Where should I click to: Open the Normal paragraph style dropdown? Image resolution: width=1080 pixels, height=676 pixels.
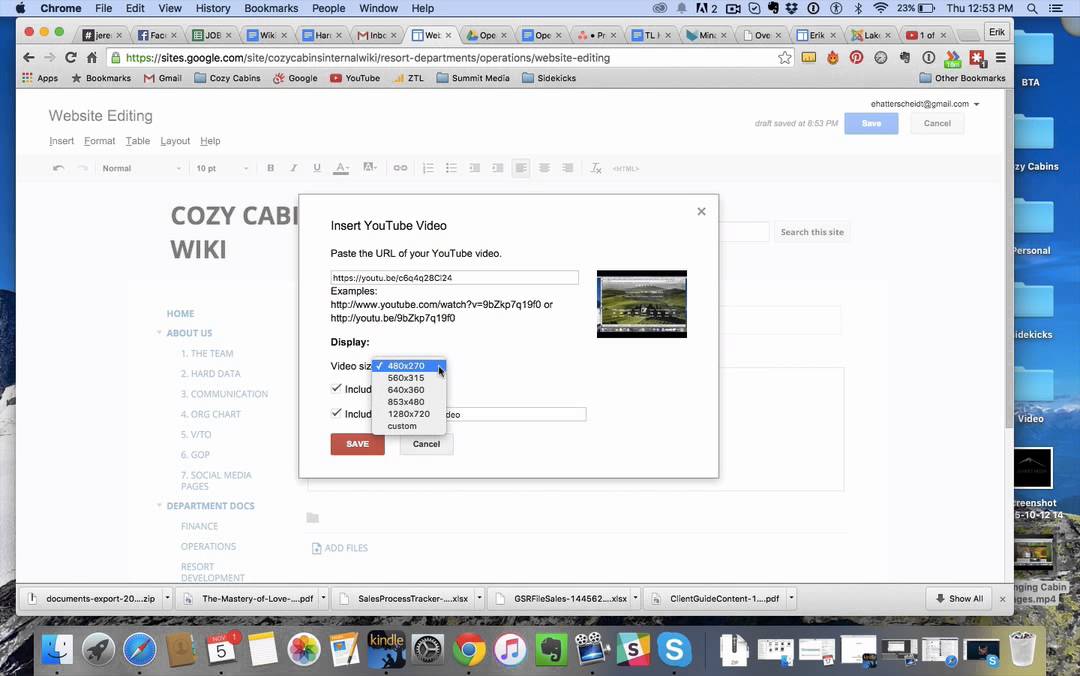point(141,168)
